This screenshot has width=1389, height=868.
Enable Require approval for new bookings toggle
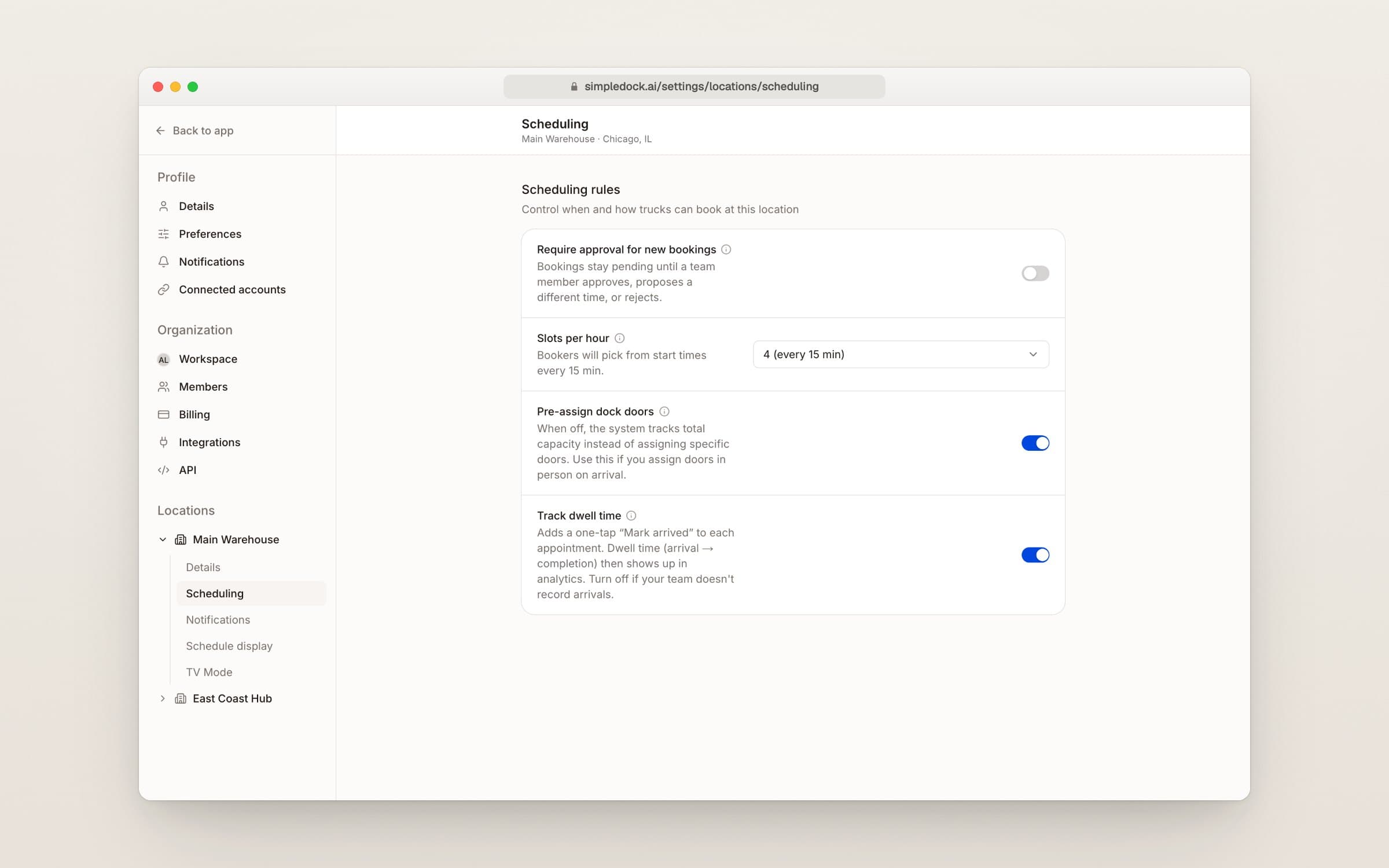(1035, 273)
